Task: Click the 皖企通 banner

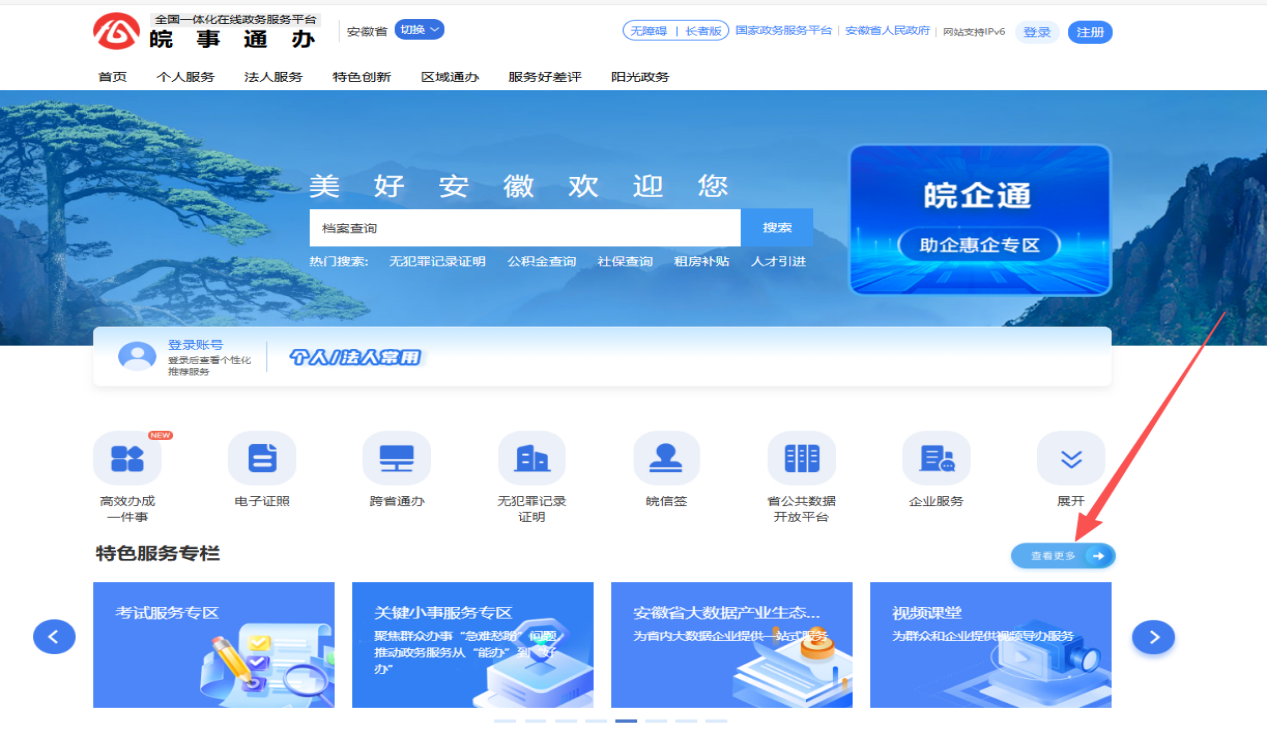Action: tap(979, 220)
